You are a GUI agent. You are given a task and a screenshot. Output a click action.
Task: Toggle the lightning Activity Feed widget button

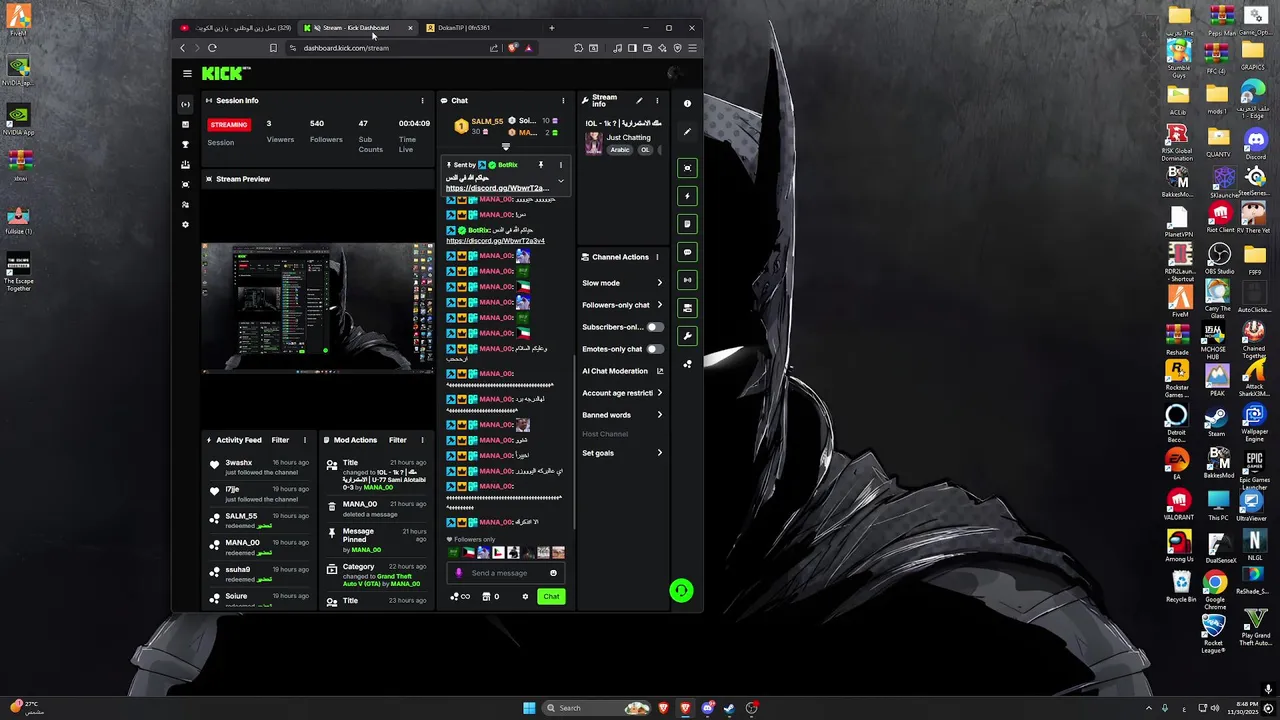687,196
